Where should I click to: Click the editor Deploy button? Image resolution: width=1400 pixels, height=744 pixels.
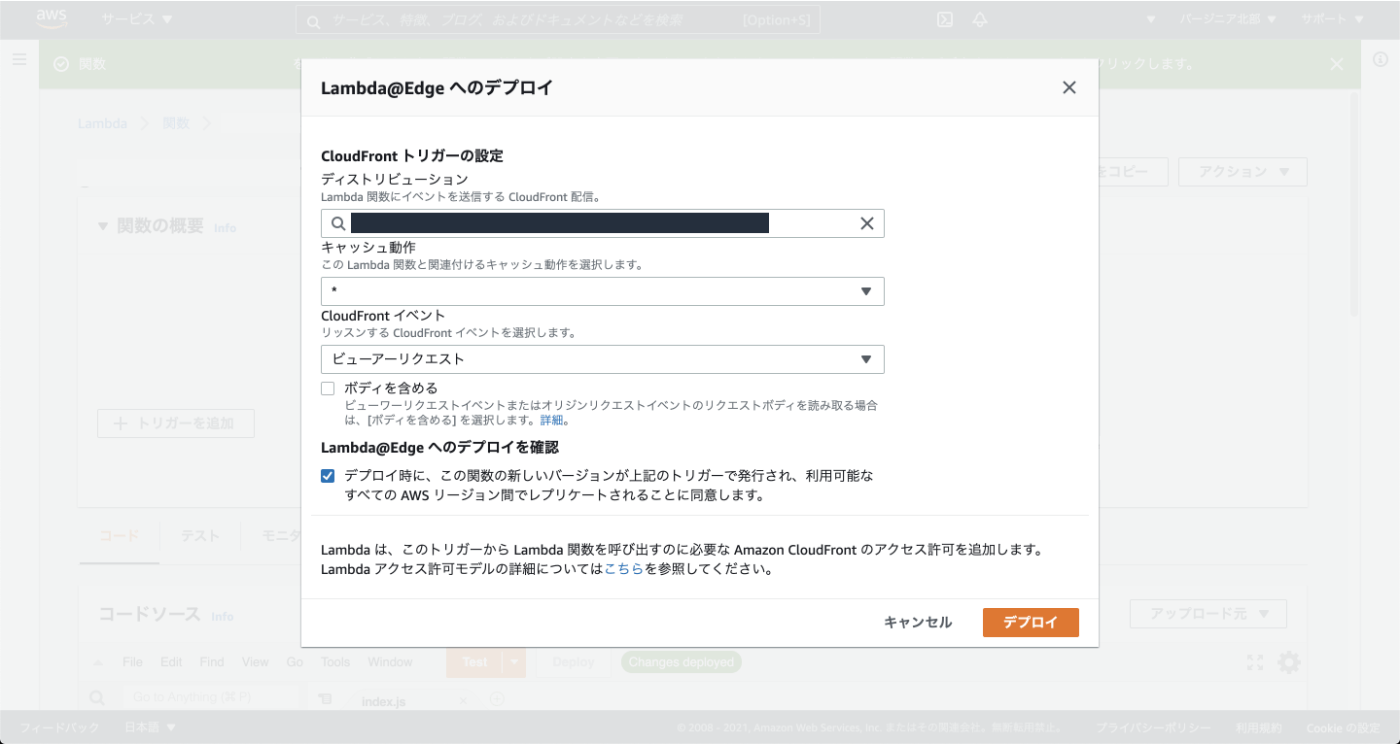(573, 662)
